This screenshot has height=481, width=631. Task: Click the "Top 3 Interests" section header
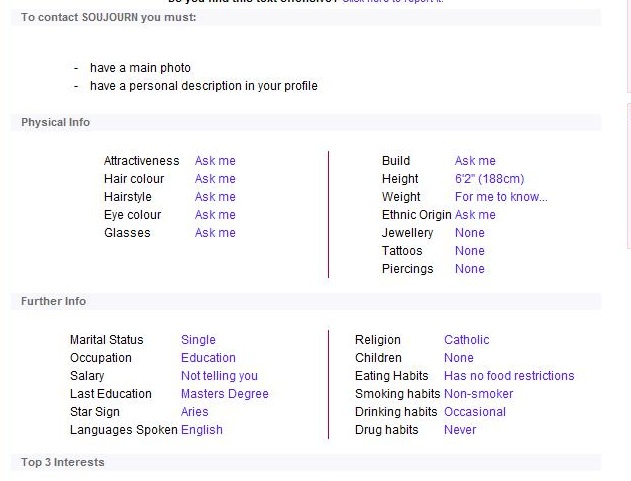[x=63, y=462]
